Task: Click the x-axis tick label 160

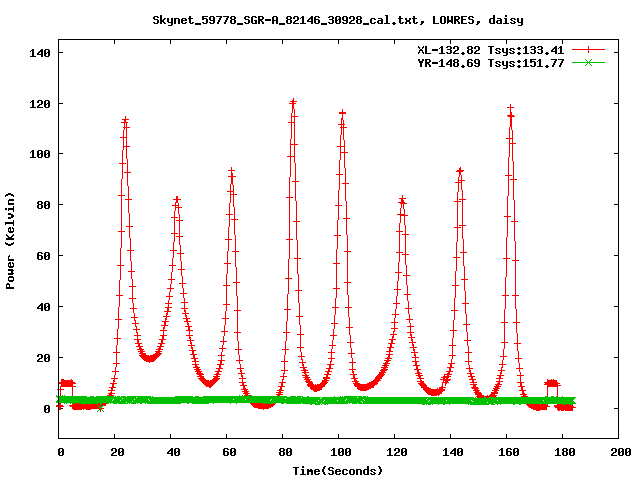Action: 509,452
